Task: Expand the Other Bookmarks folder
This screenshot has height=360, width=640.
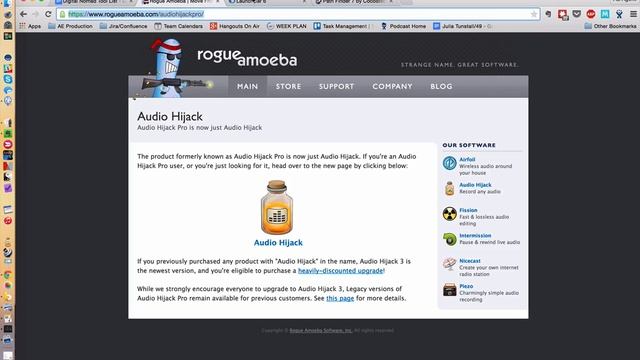Action: [x=610, y=26]
